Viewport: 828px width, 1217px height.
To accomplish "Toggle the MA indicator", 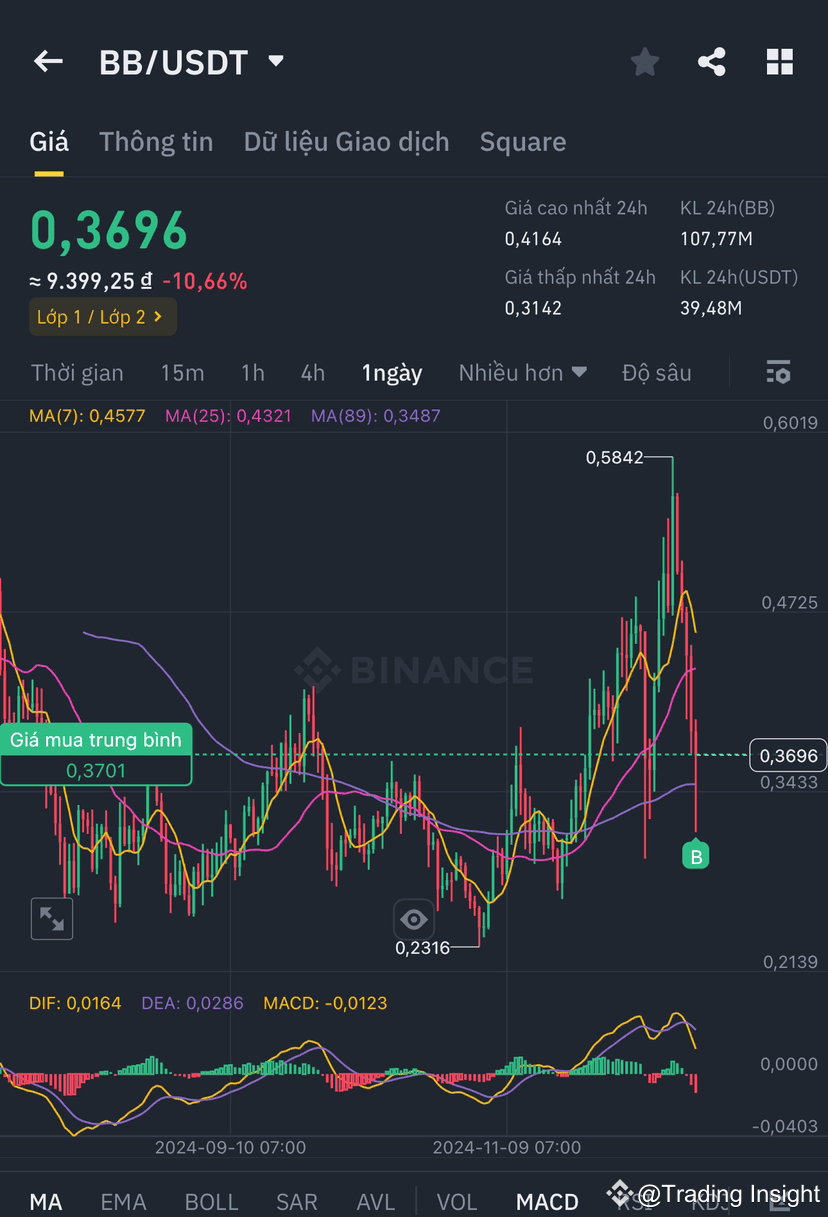I will tap(46, 1201).
